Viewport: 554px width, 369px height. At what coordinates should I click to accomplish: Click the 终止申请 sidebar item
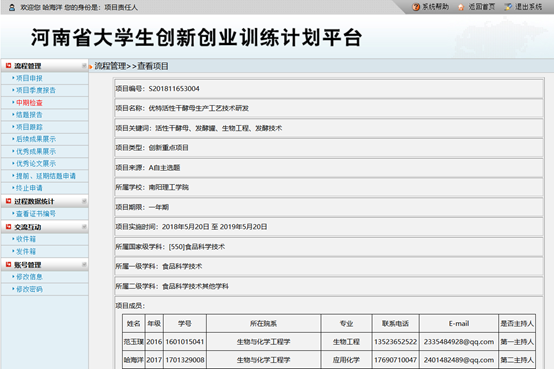29,188
